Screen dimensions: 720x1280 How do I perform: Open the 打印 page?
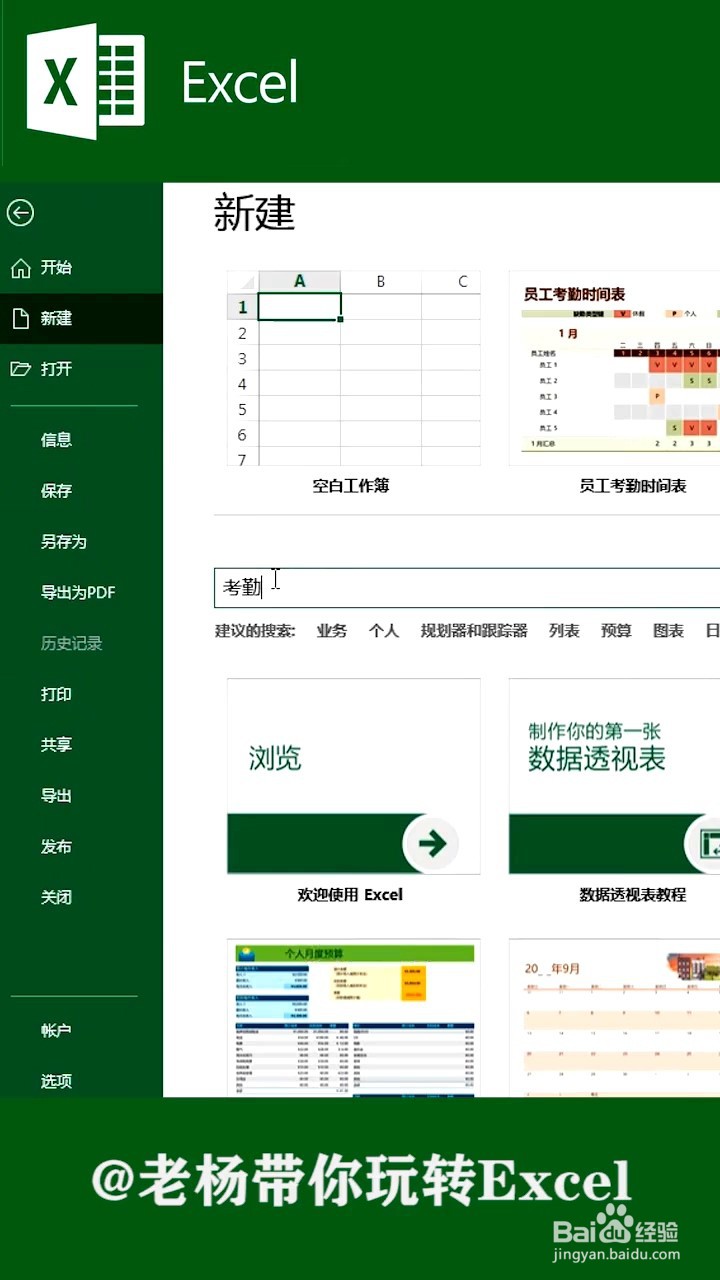pyautogui.click(x=56, y=694)
